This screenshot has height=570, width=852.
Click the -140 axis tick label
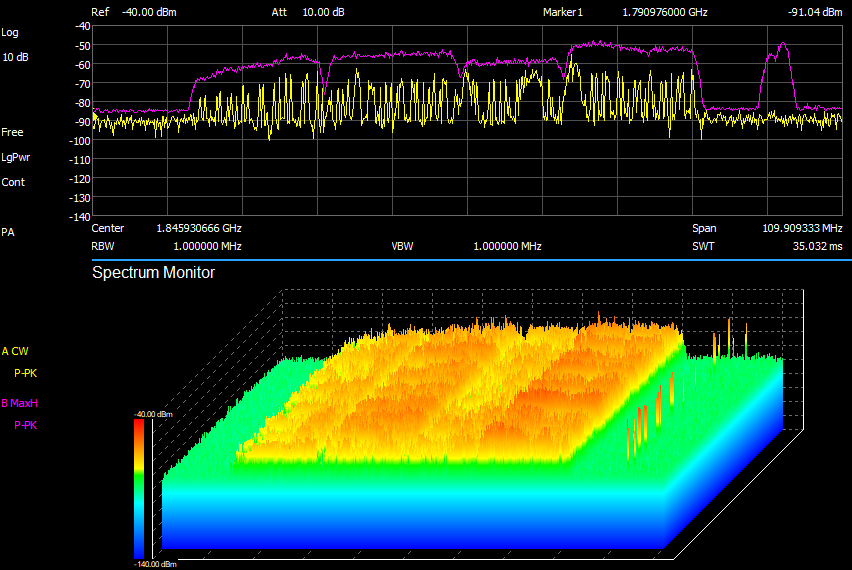point(80,217)
